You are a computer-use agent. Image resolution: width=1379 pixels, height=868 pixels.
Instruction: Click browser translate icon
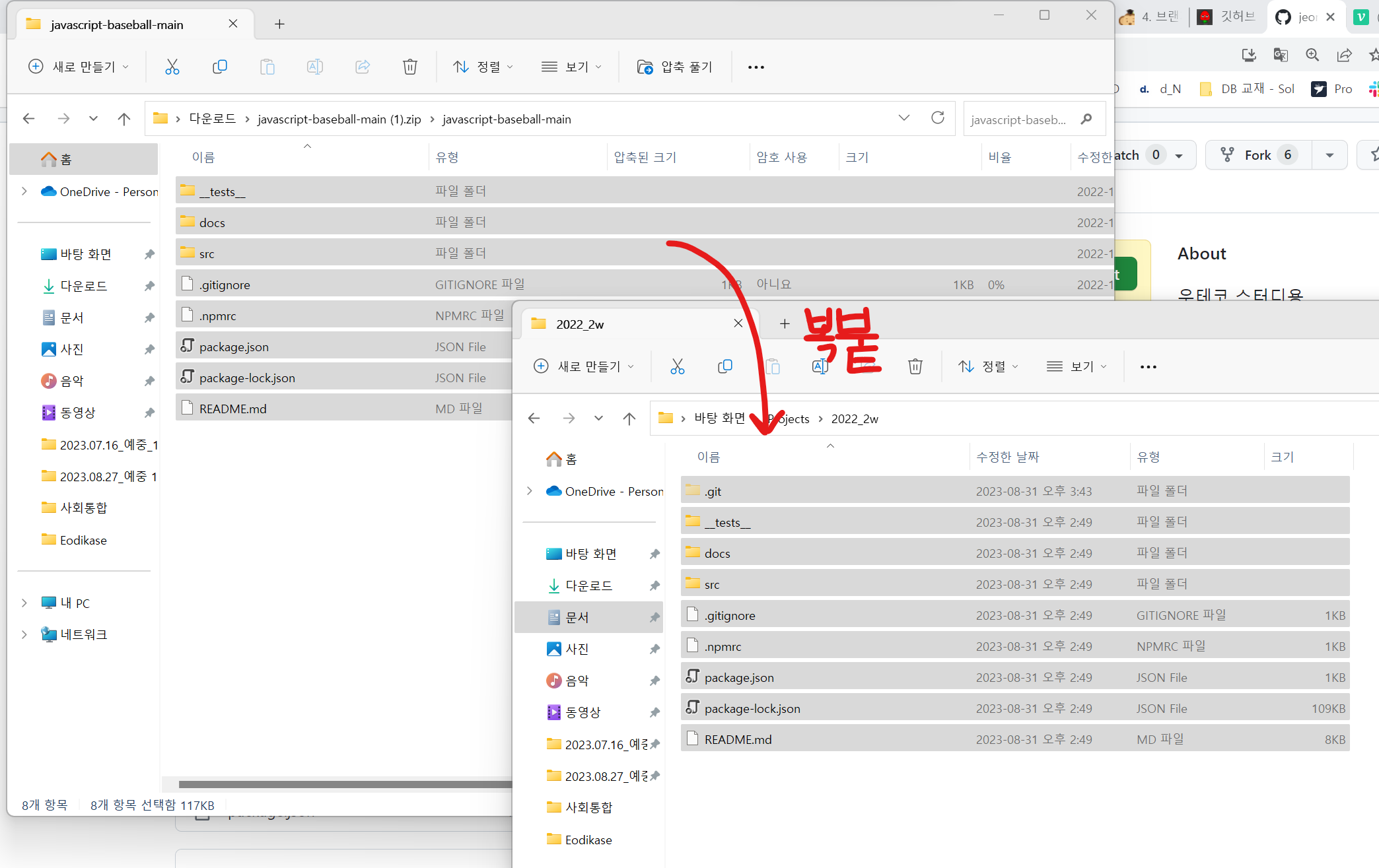(1281, 55)
